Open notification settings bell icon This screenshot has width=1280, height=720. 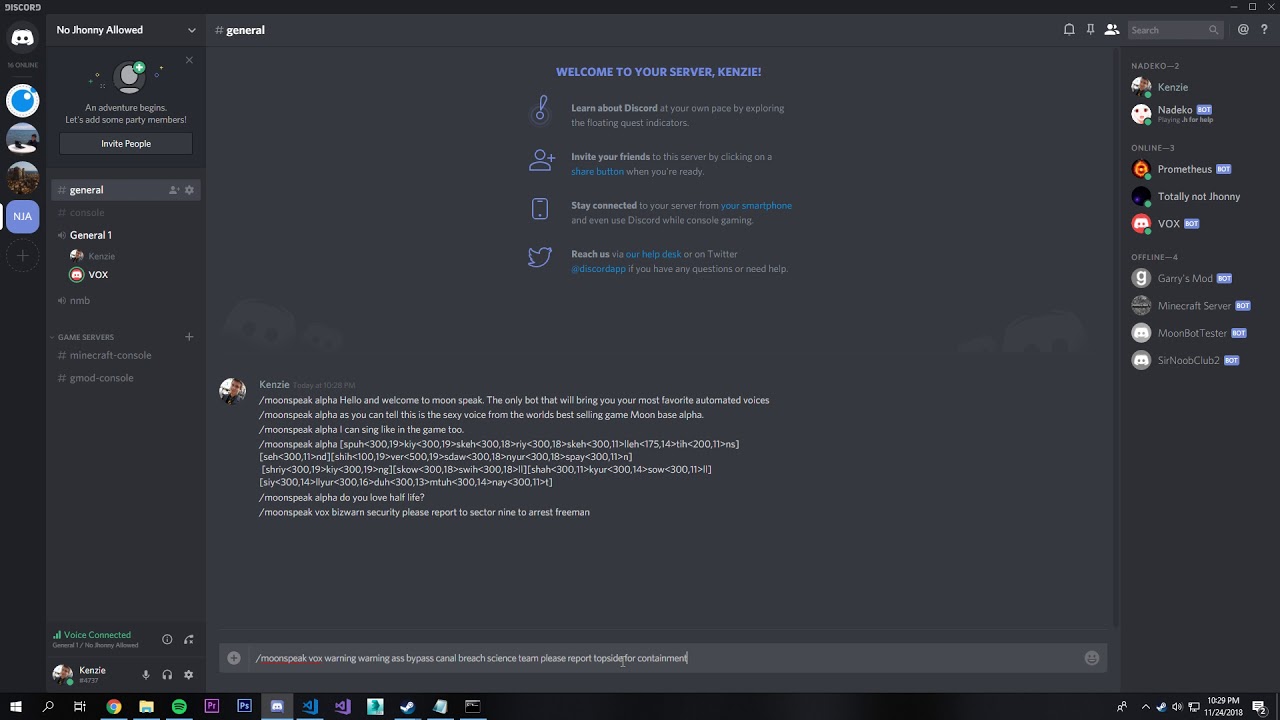tap(1069, 30)
